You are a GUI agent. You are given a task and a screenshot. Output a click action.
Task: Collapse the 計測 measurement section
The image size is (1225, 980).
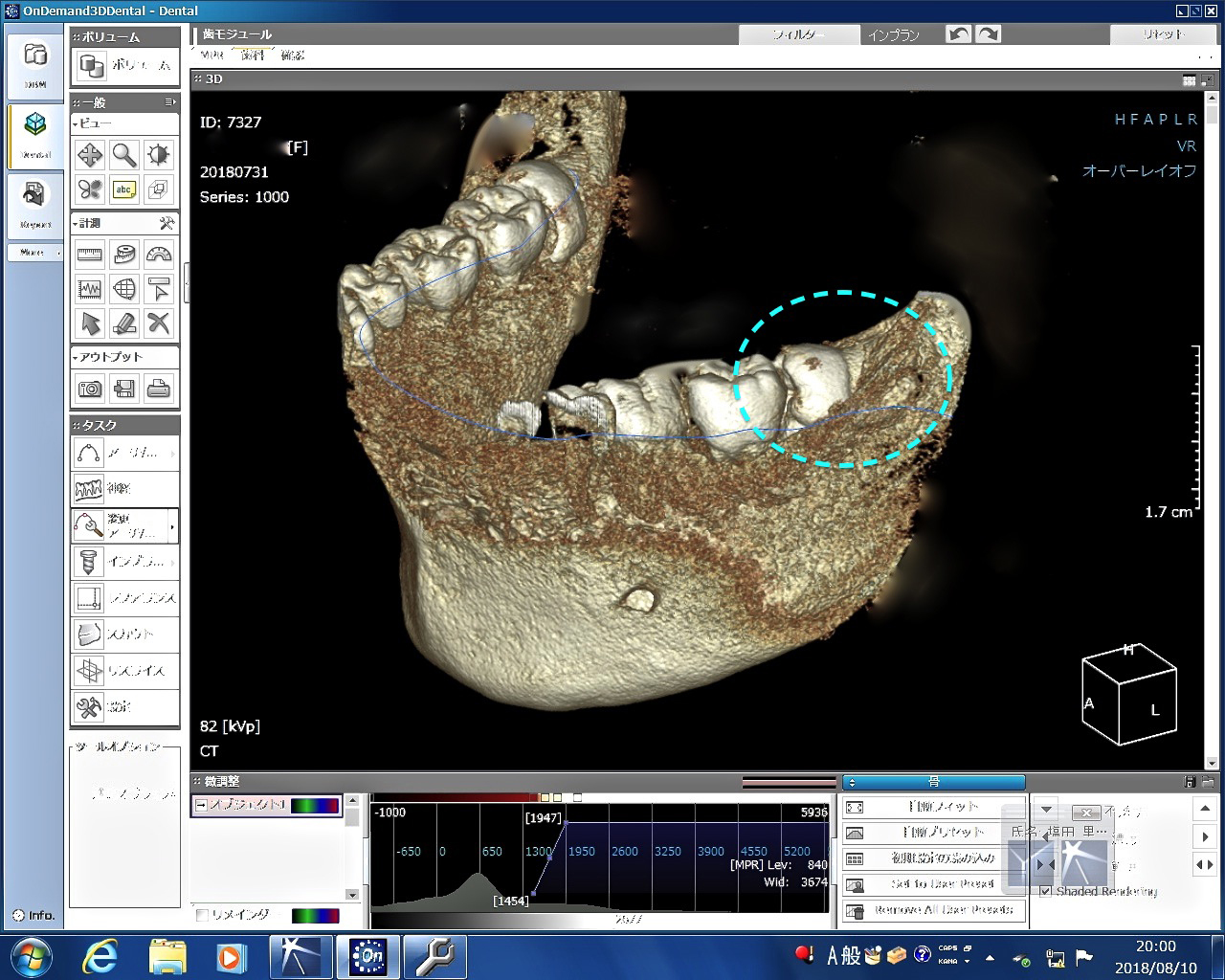click(x=76, y=223)
